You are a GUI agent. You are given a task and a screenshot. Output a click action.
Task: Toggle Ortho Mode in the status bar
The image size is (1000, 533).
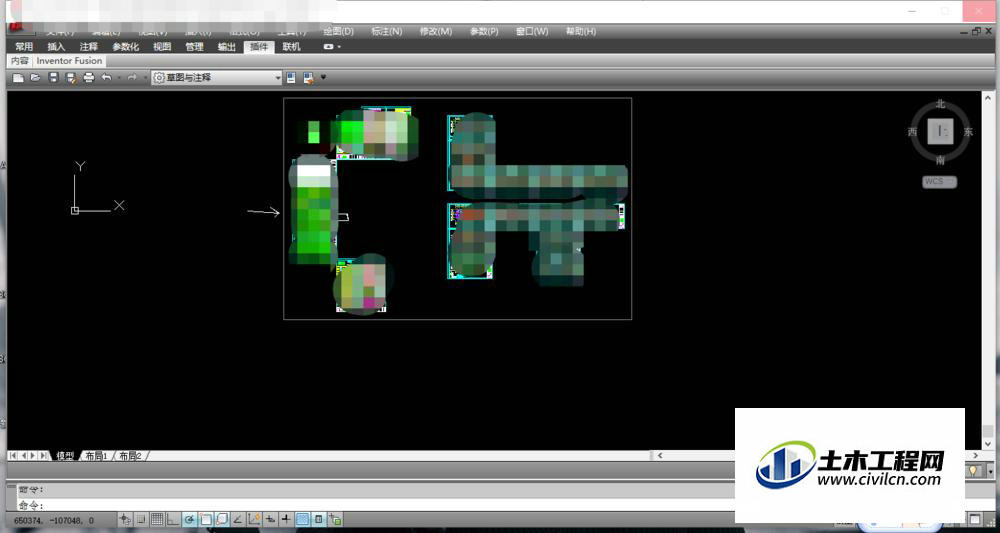pyautogui.click(x=172, y=520)
